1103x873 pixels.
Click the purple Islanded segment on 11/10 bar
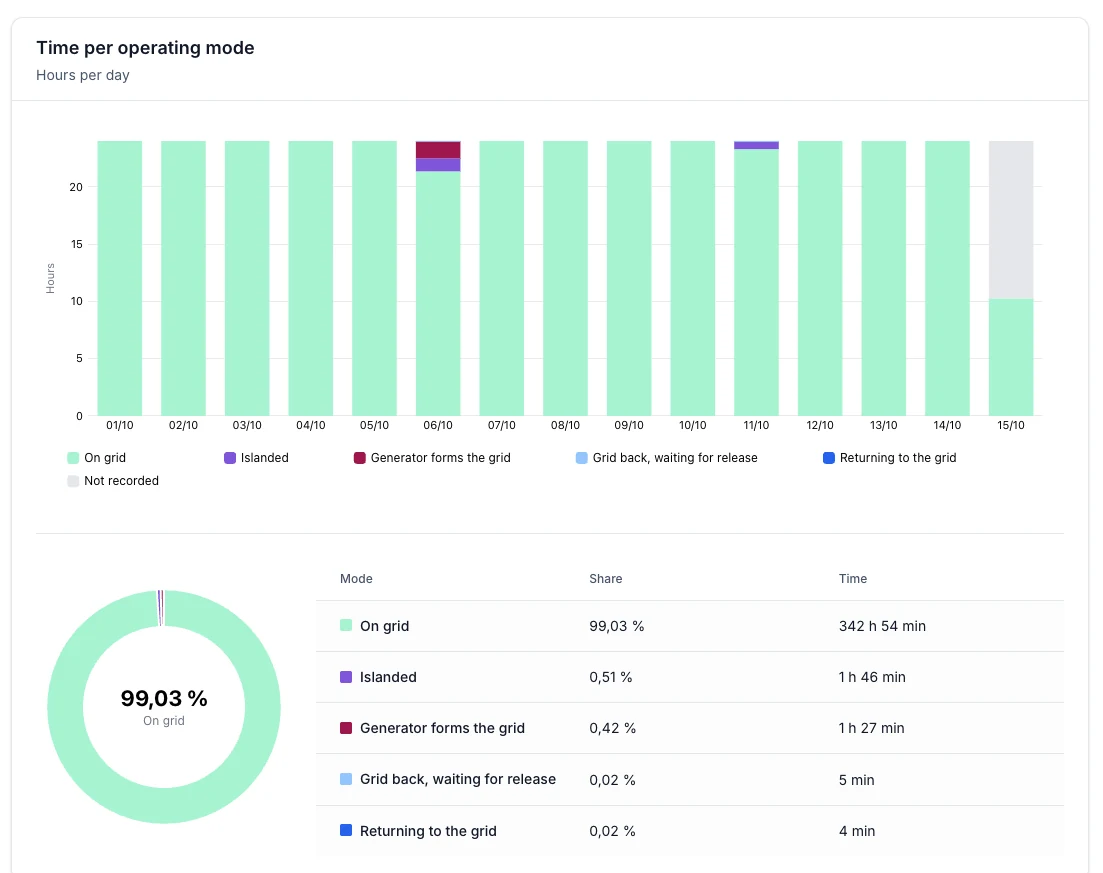(x=756, y=145)
